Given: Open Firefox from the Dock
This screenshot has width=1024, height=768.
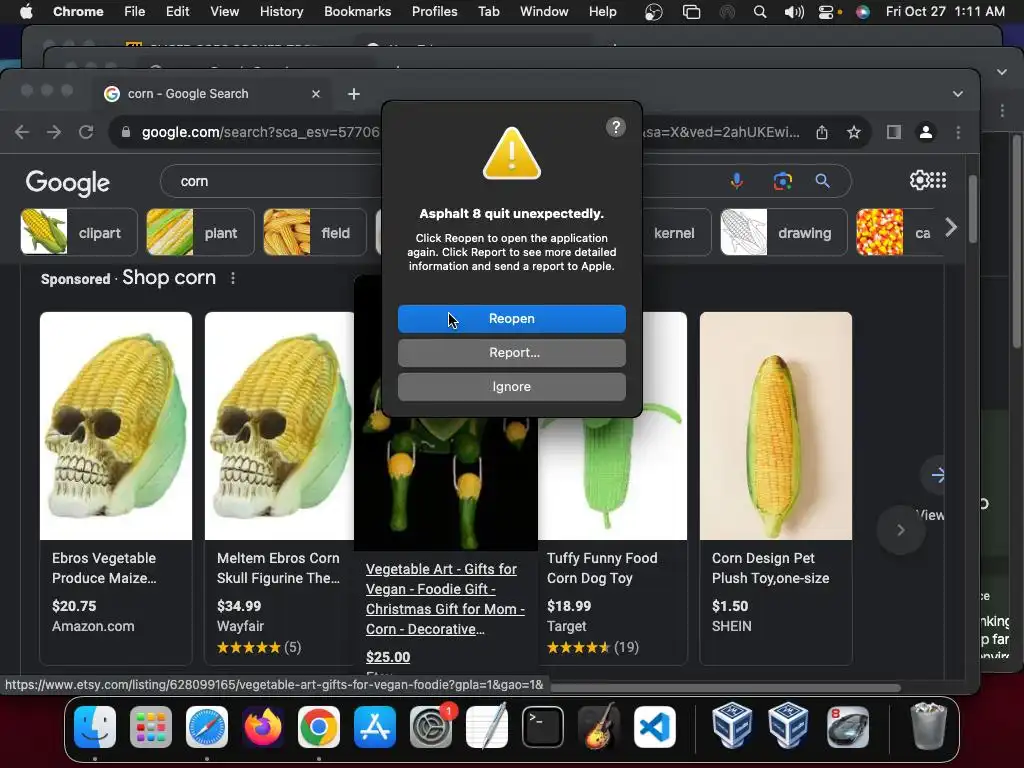Looking at the screenshot, I should tap(263, 726).
